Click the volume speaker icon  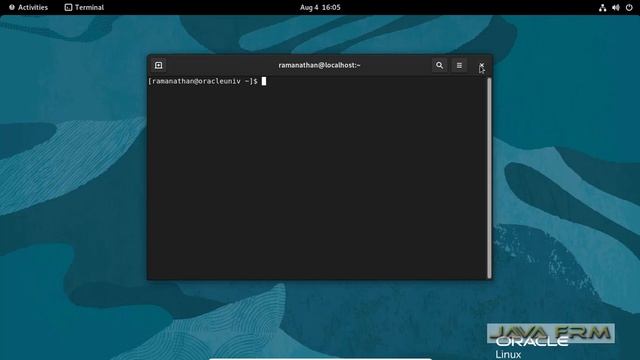(x=616, y=7)
